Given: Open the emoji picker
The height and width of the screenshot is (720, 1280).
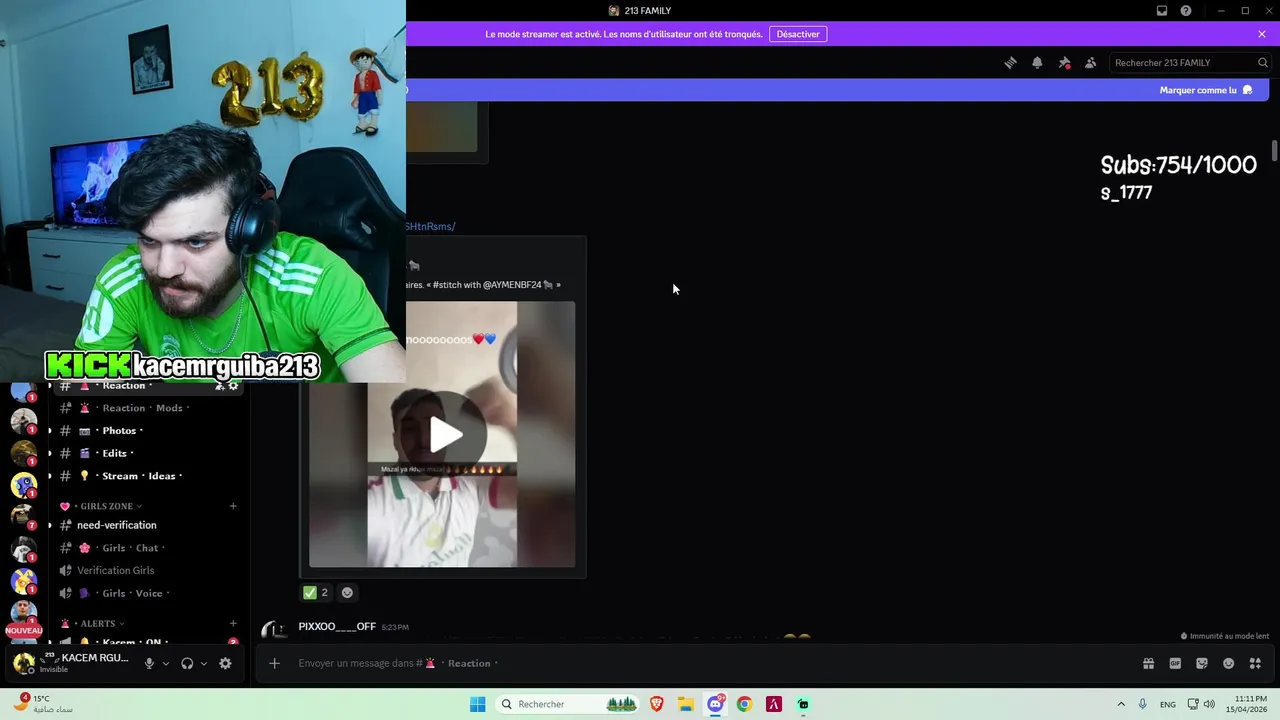Looking at the screenshot, I should pos(1228,663).
